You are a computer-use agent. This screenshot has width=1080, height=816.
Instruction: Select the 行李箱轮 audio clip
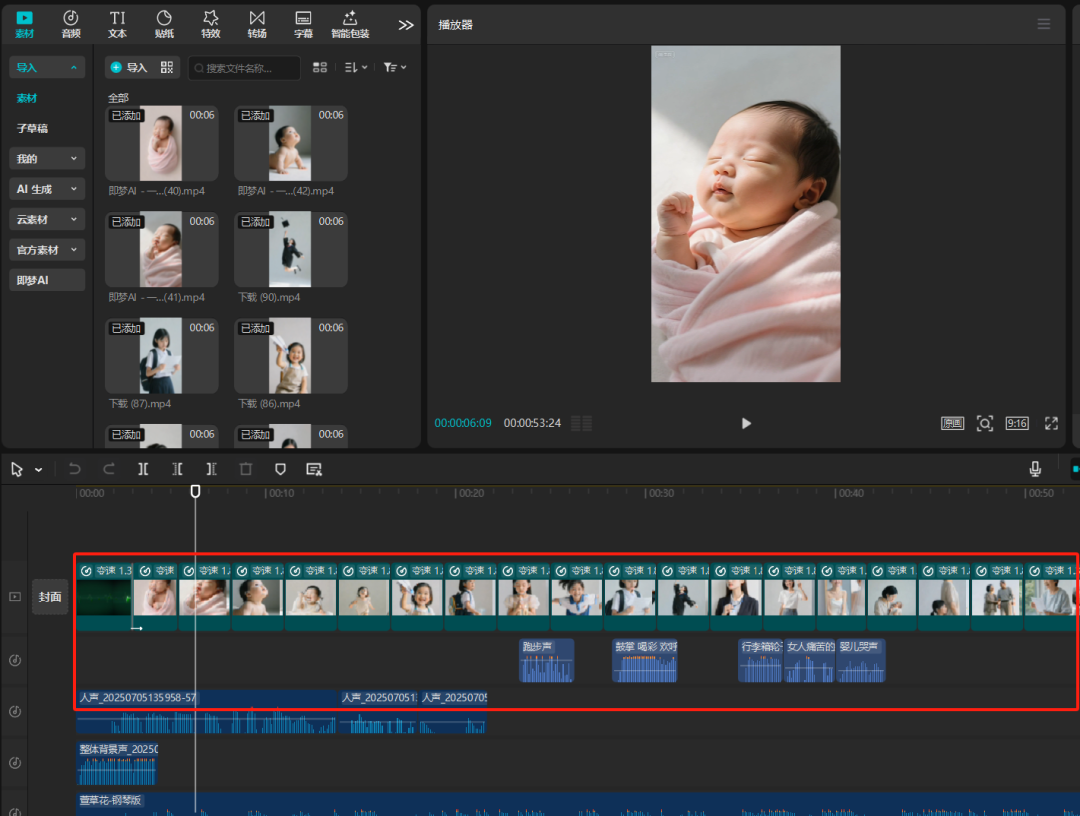coord(760,660)
